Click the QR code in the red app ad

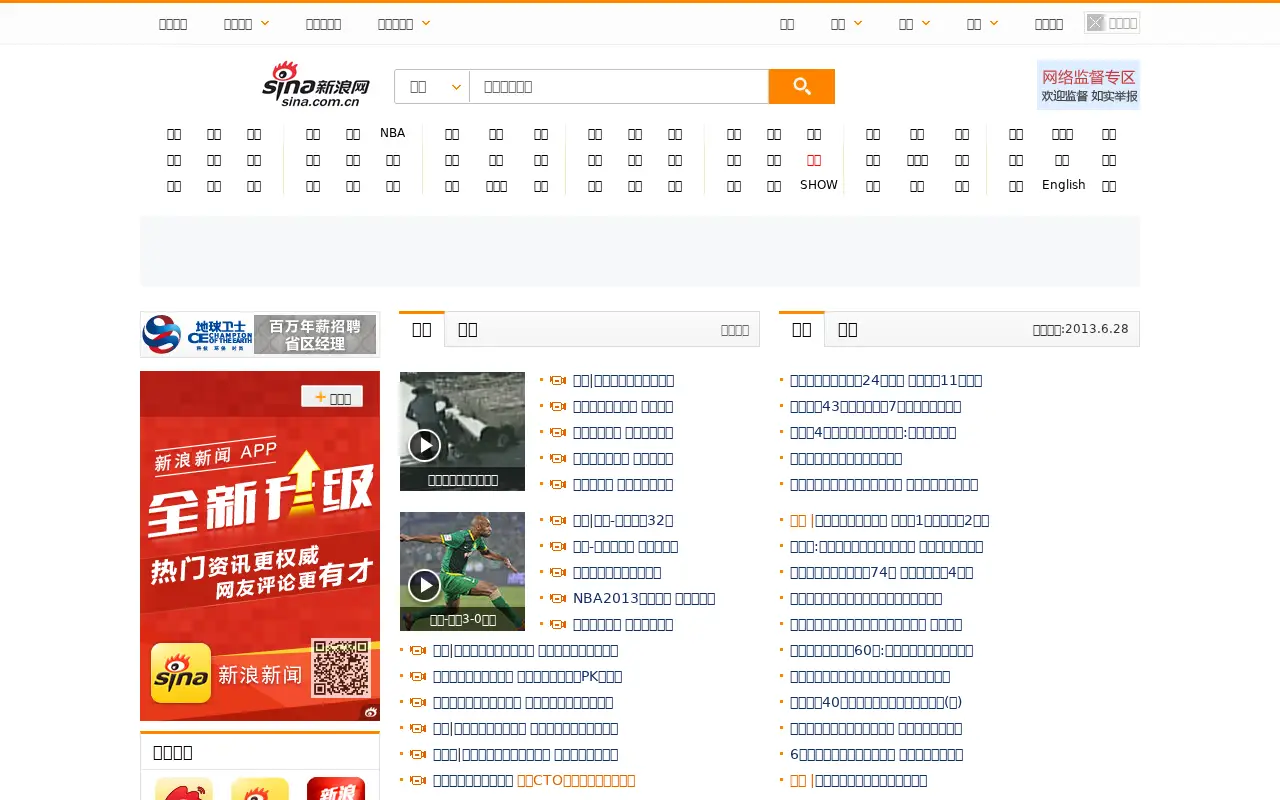click(340, 668)
